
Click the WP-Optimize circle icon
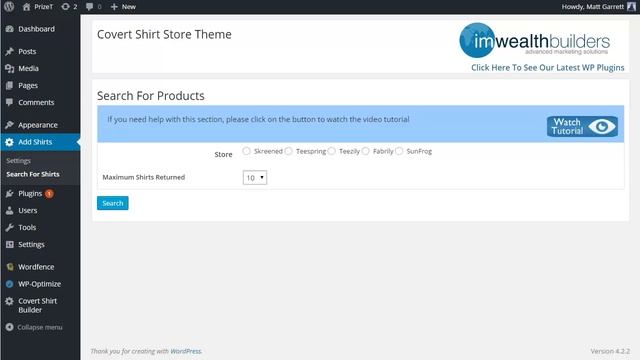coord(10,284)
